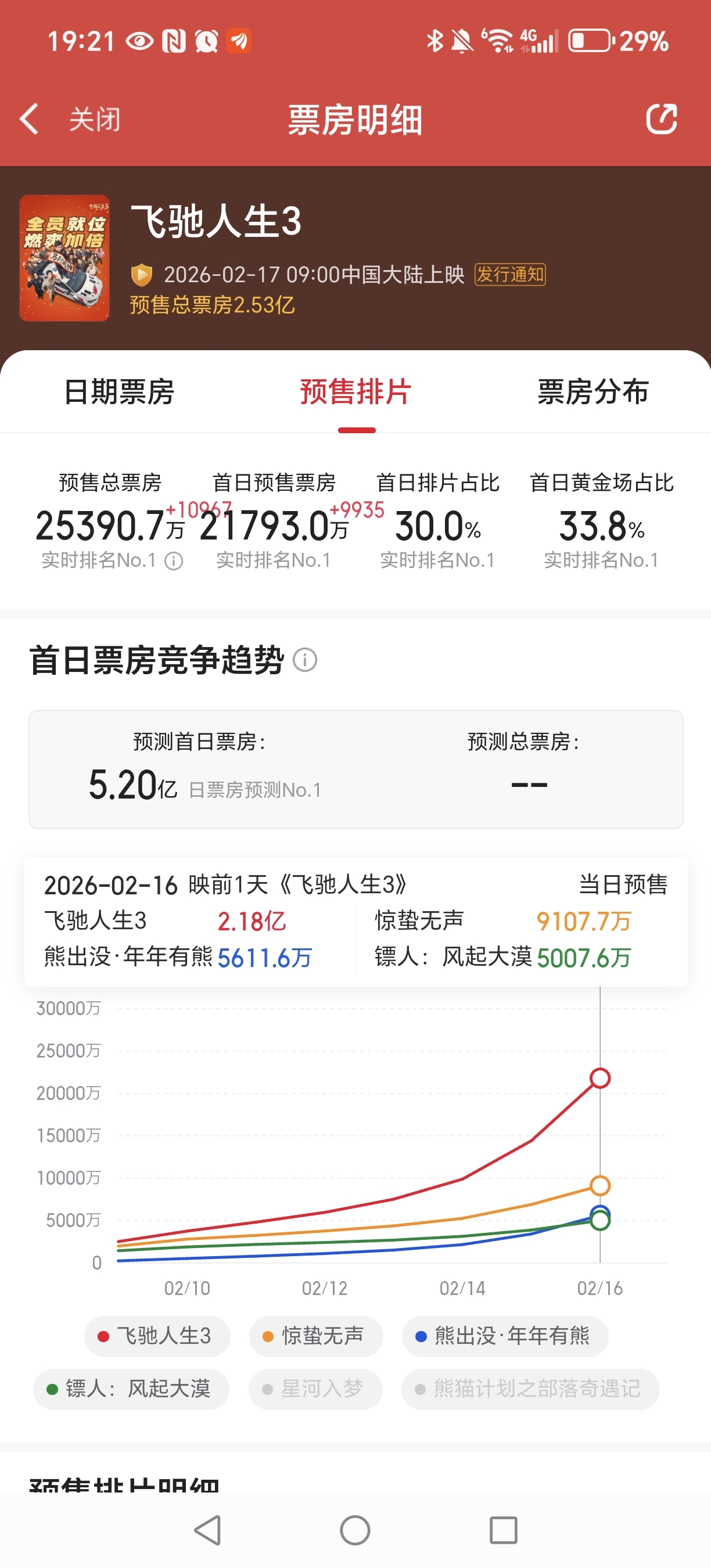Select the 预售排片 tab
The width and height of the screenshot is (711, 1568).
click(356, 391)
